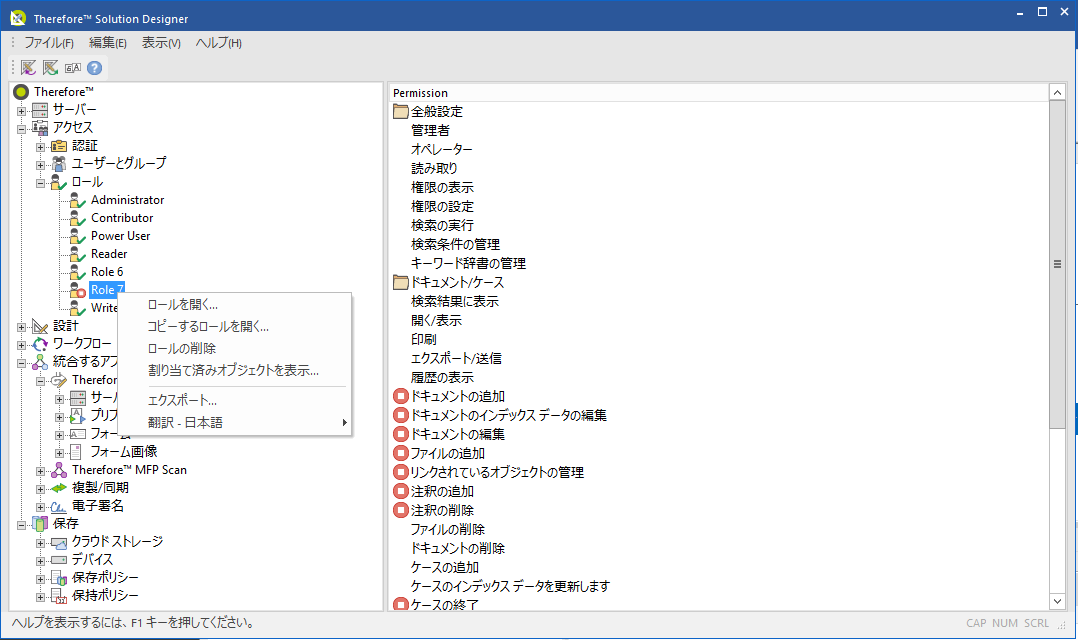This screenshot has height=640, width=1078.
Task: Toggle deny marker for ケースの終了
Action: [x=401, y=605]
